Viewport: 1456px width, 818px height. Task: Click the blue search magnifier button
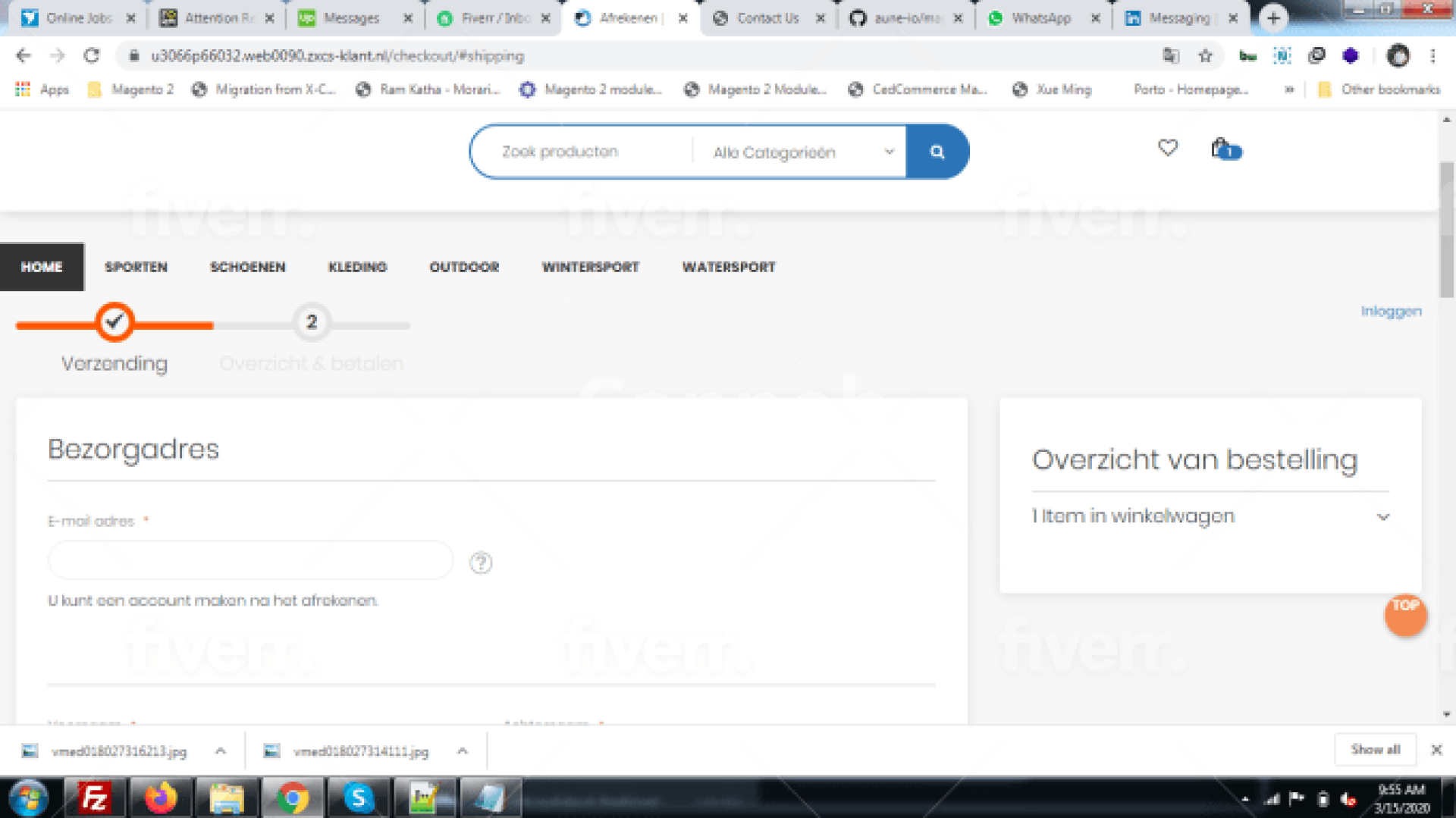click(x=937, y=152)
